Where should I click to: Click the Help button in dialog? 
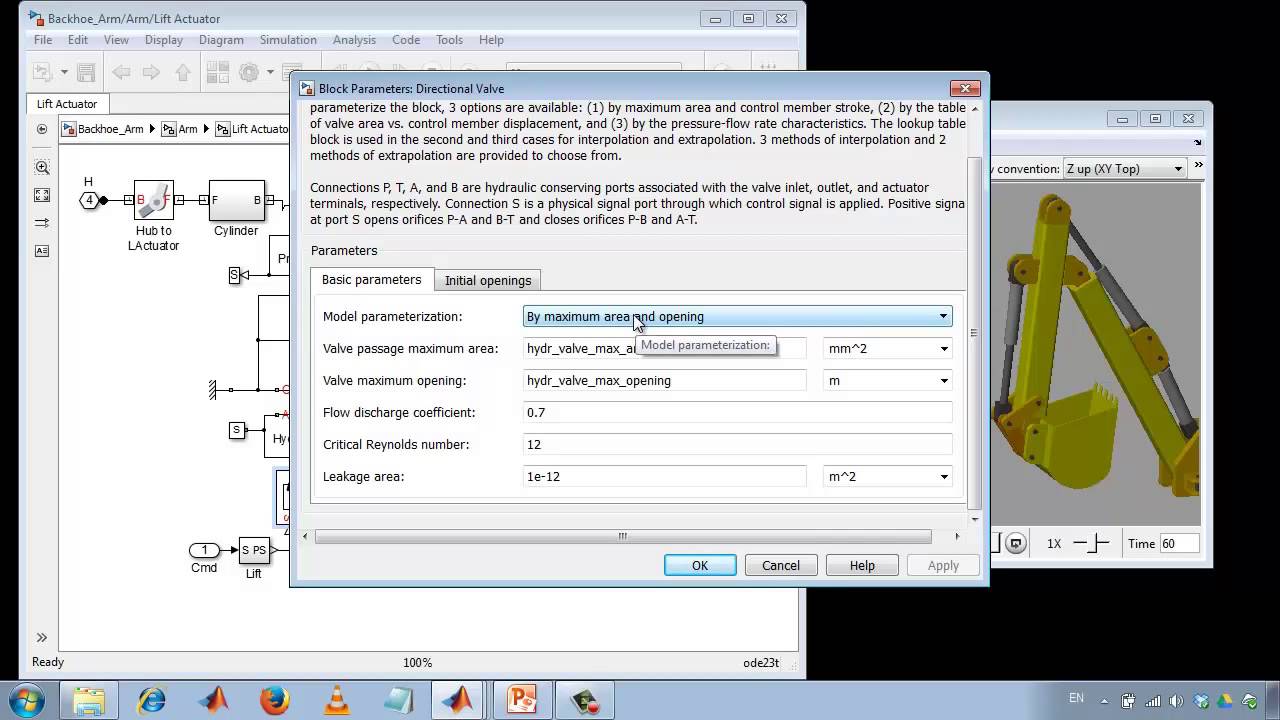click(x=862, y=565)
